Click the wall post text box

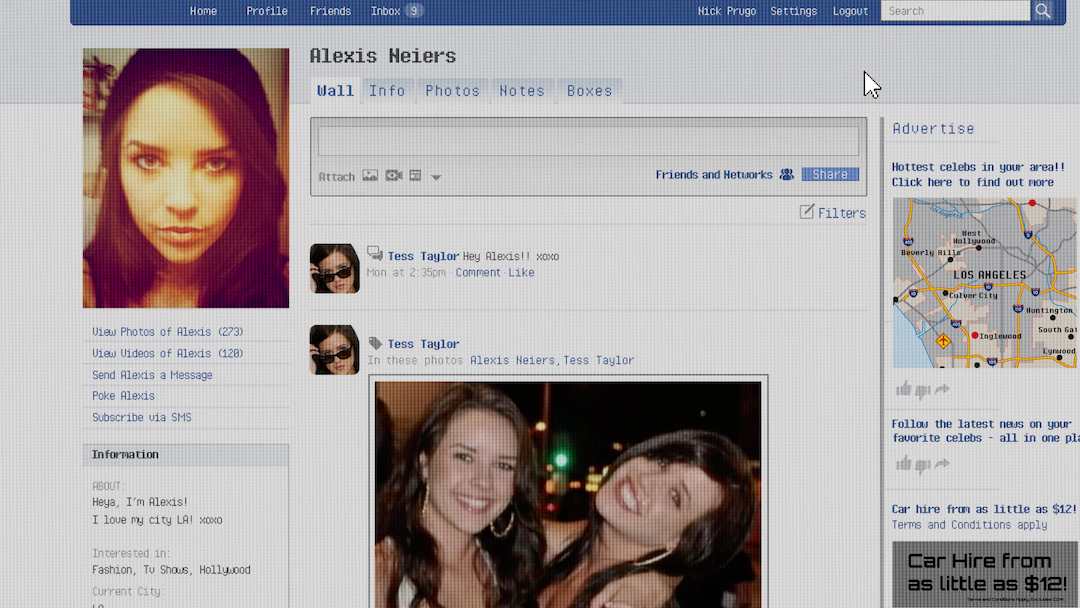[x=588, y=140]
